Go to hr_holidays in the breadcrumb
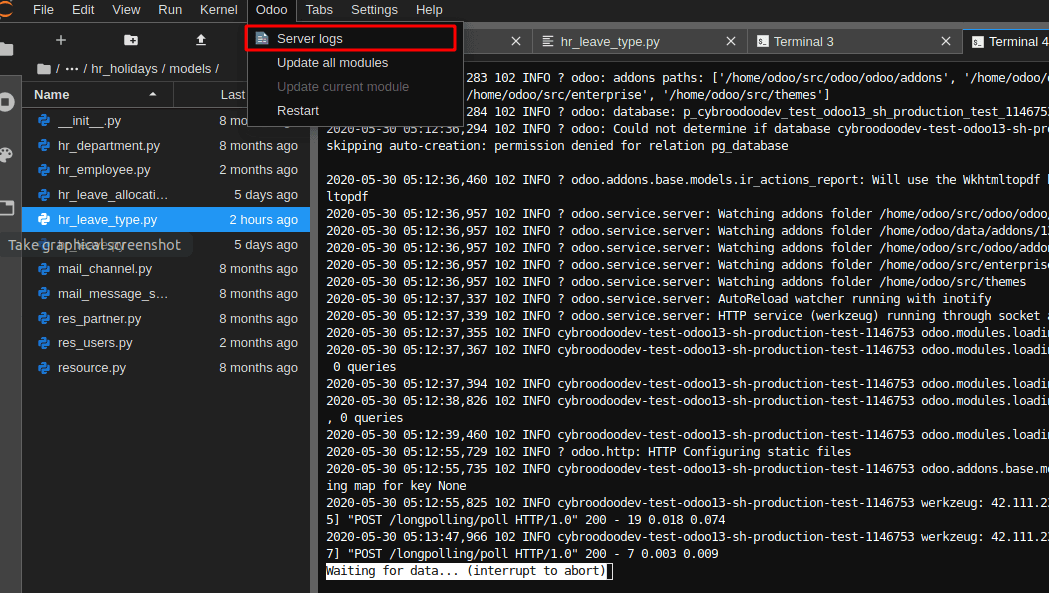1049x593 pixels. tap(124, 69)
